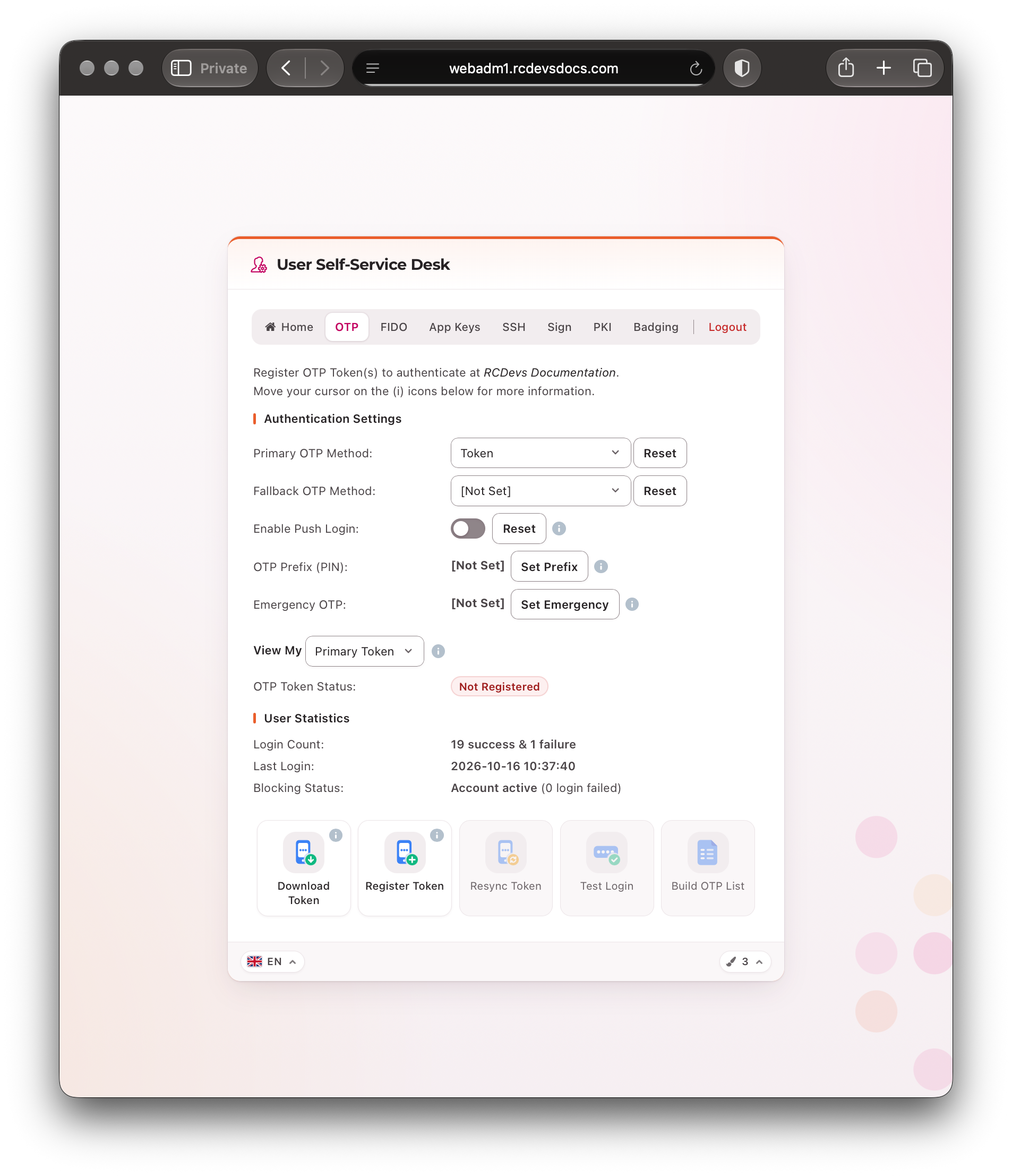Screen dimensions: 1012x1176
Task: Click the browser back arrow
Action: tap(286, 68)
